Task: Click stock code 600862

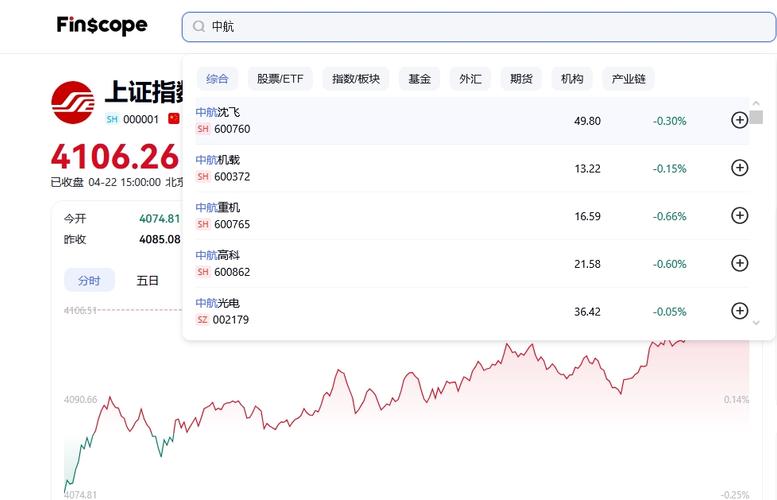Action: [232, 272]
